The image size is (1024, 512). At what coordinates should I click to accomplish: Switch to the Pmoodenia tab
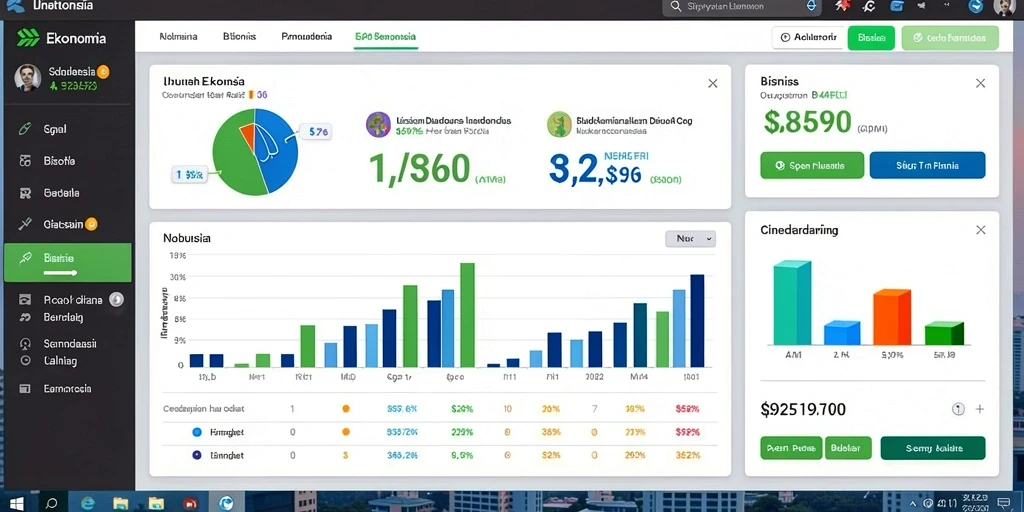pyautogui.click(x=306, y=37)
